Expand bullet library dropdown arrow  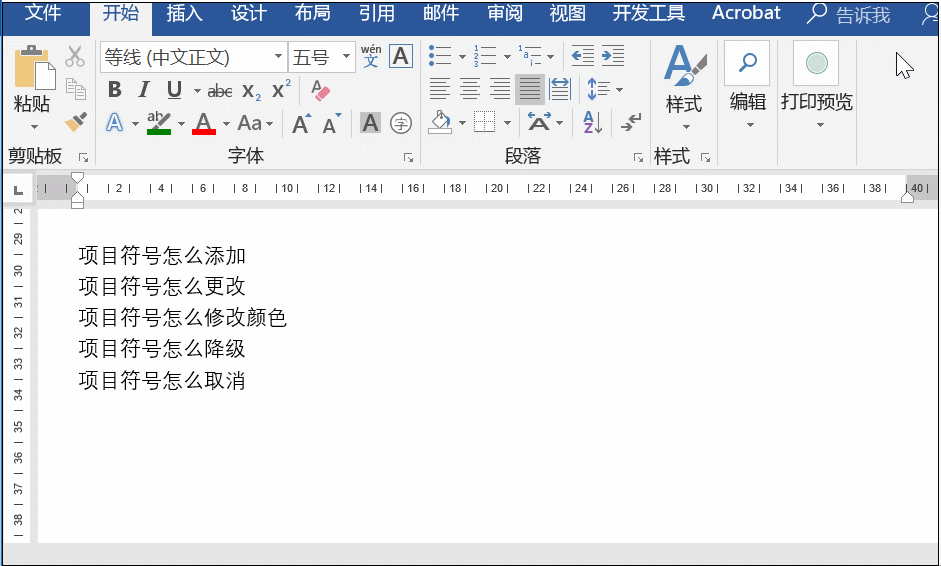tap(462, 57)
